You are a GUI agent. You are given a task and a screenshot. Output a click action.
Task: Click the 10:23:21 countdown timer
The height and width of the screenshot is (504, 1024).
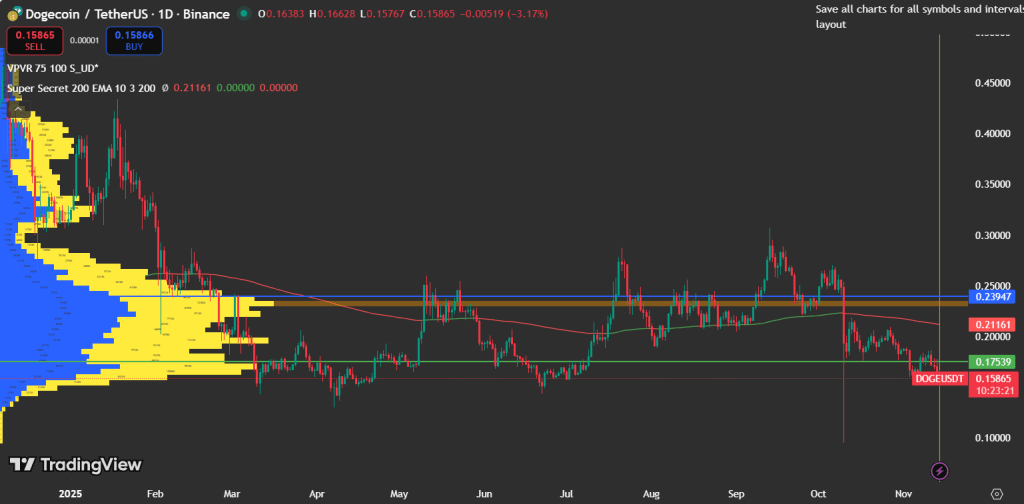pos(993,391)
